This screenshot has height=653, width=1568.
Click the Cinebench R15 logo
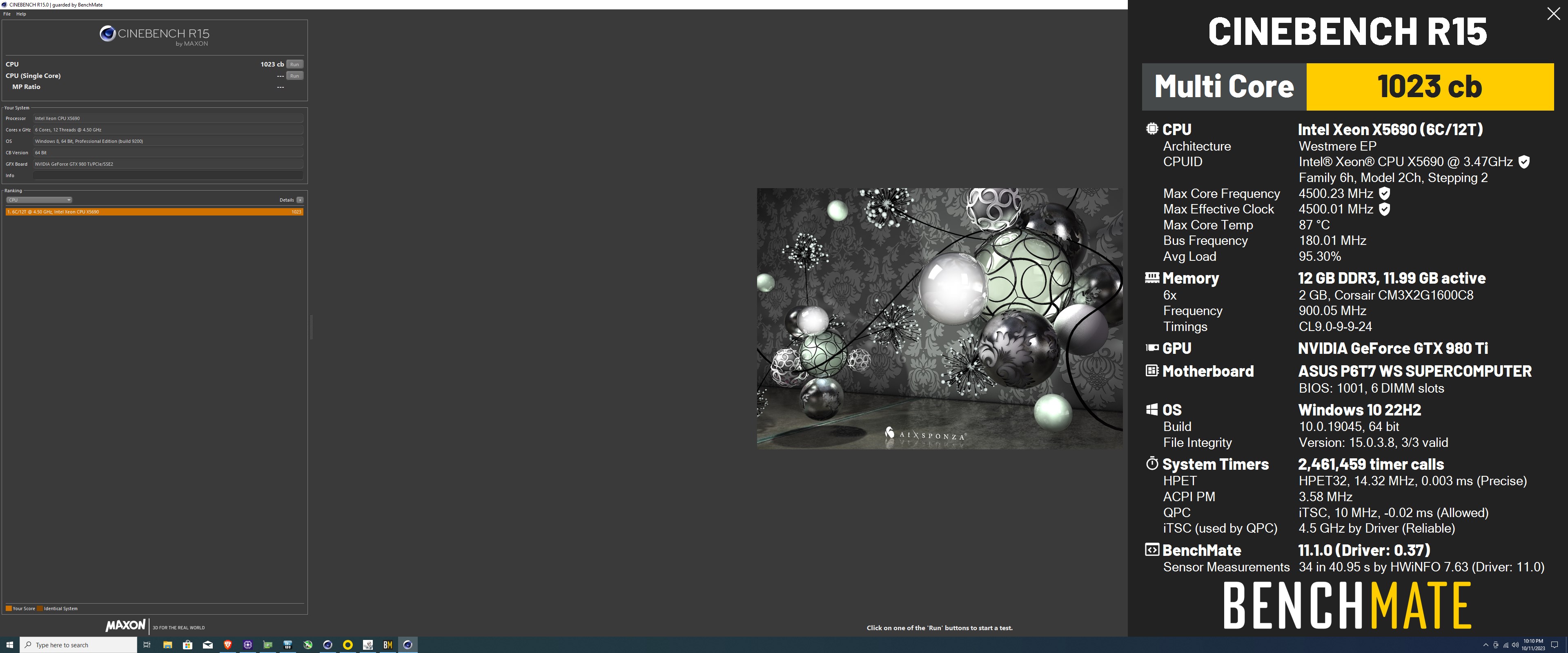click(x=155, y=35)
